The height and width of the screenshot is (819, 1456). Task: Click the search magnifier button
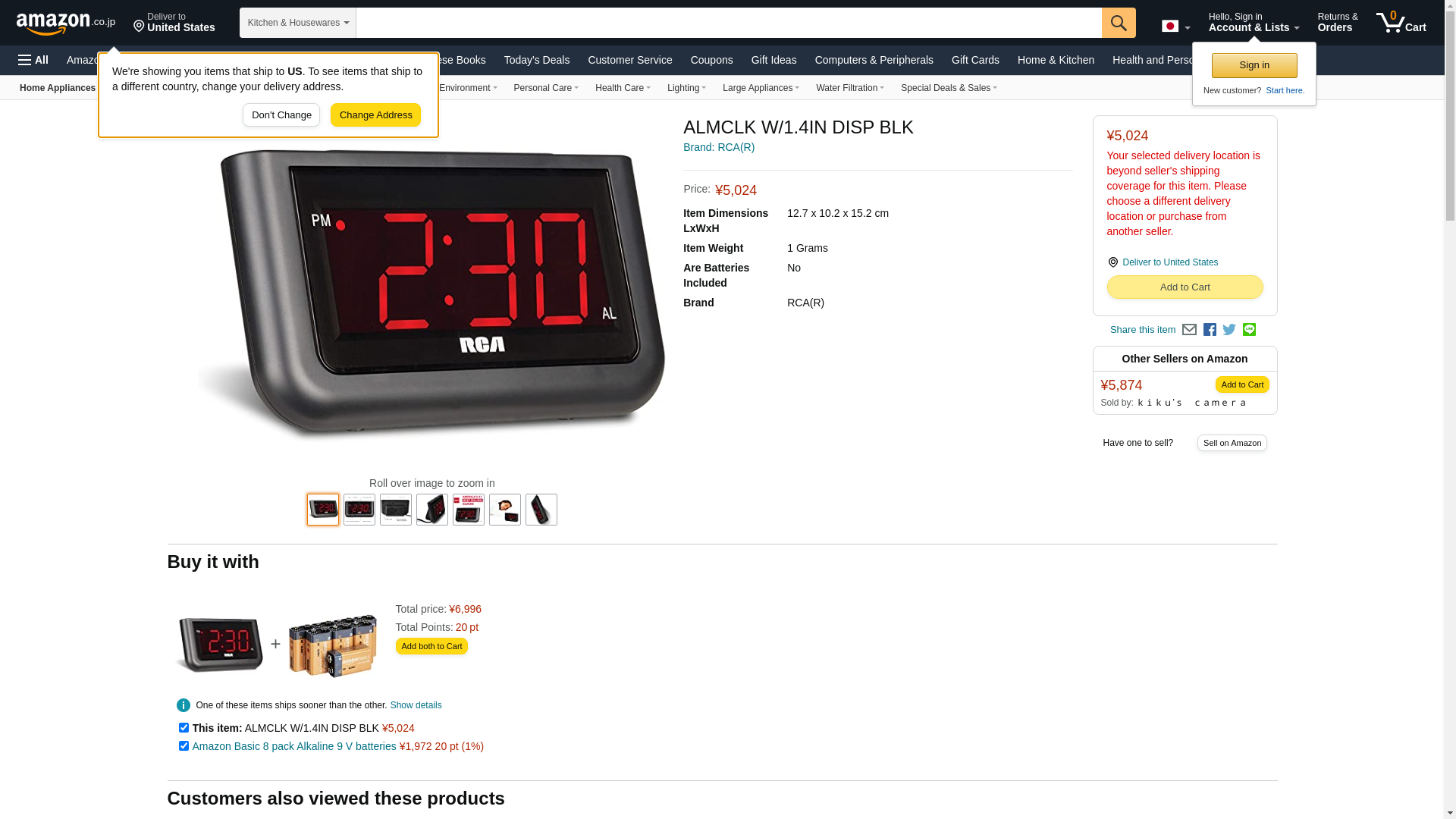click(x=1119, y=23)
